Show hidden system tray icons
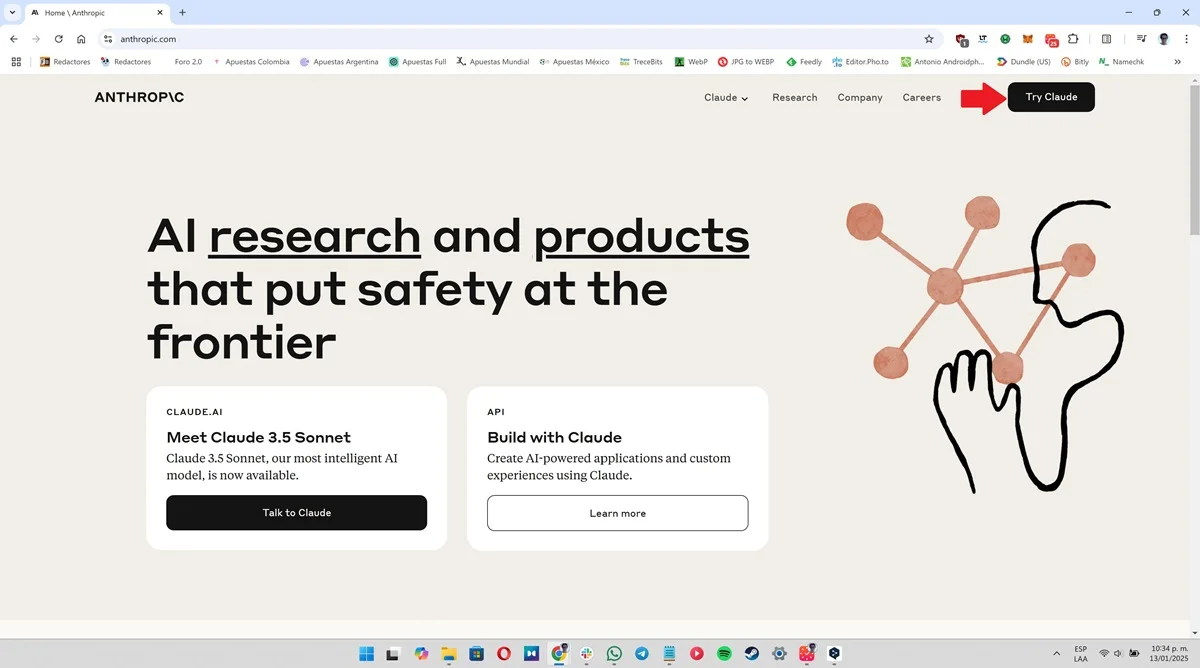 [1056, 653]
